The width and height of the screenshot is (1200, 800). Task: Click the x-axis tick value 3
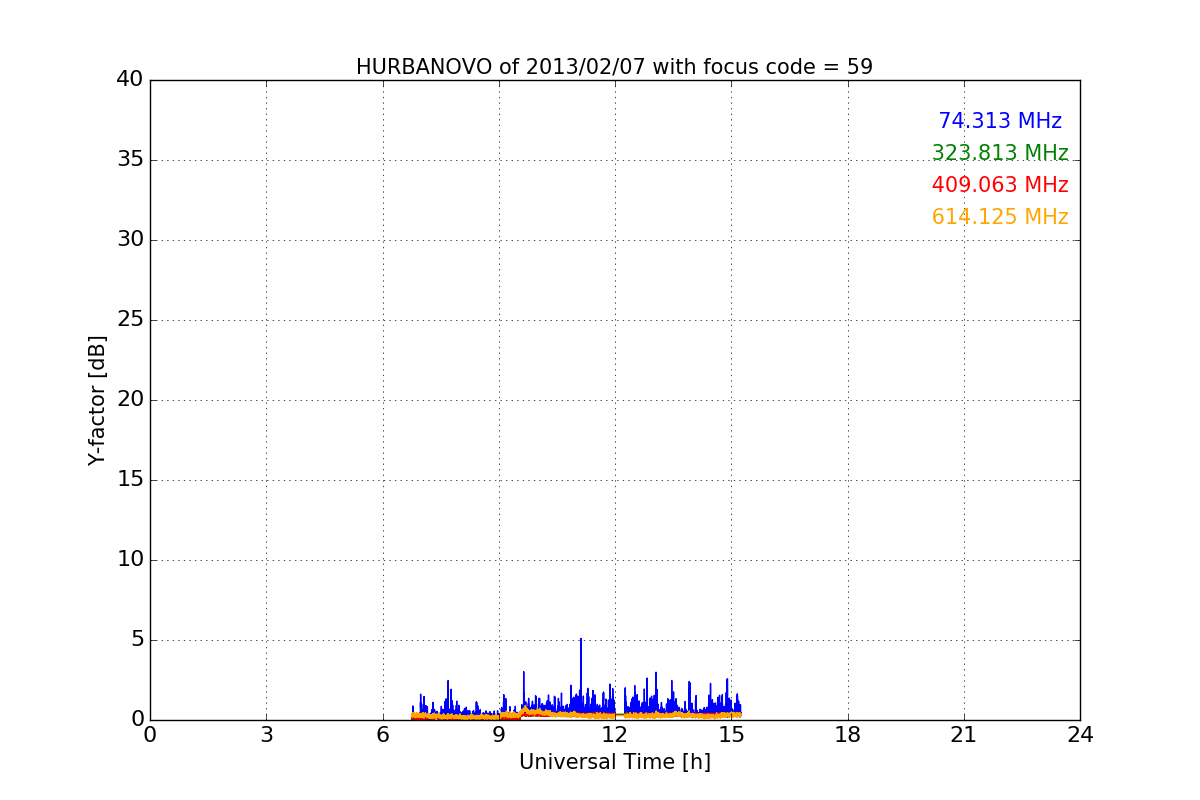[x=266, y=735]
